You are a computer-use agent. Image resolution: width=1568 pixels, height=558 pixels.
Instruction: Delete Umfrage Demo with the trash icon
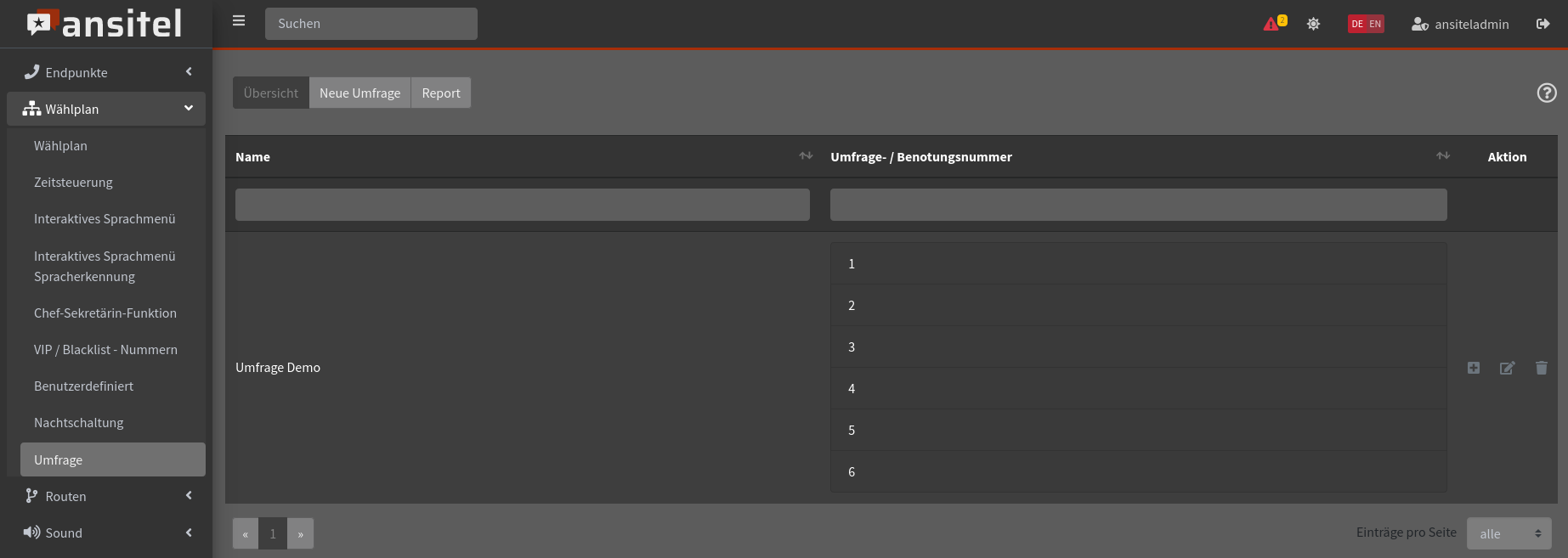[x=1541, y=368]
